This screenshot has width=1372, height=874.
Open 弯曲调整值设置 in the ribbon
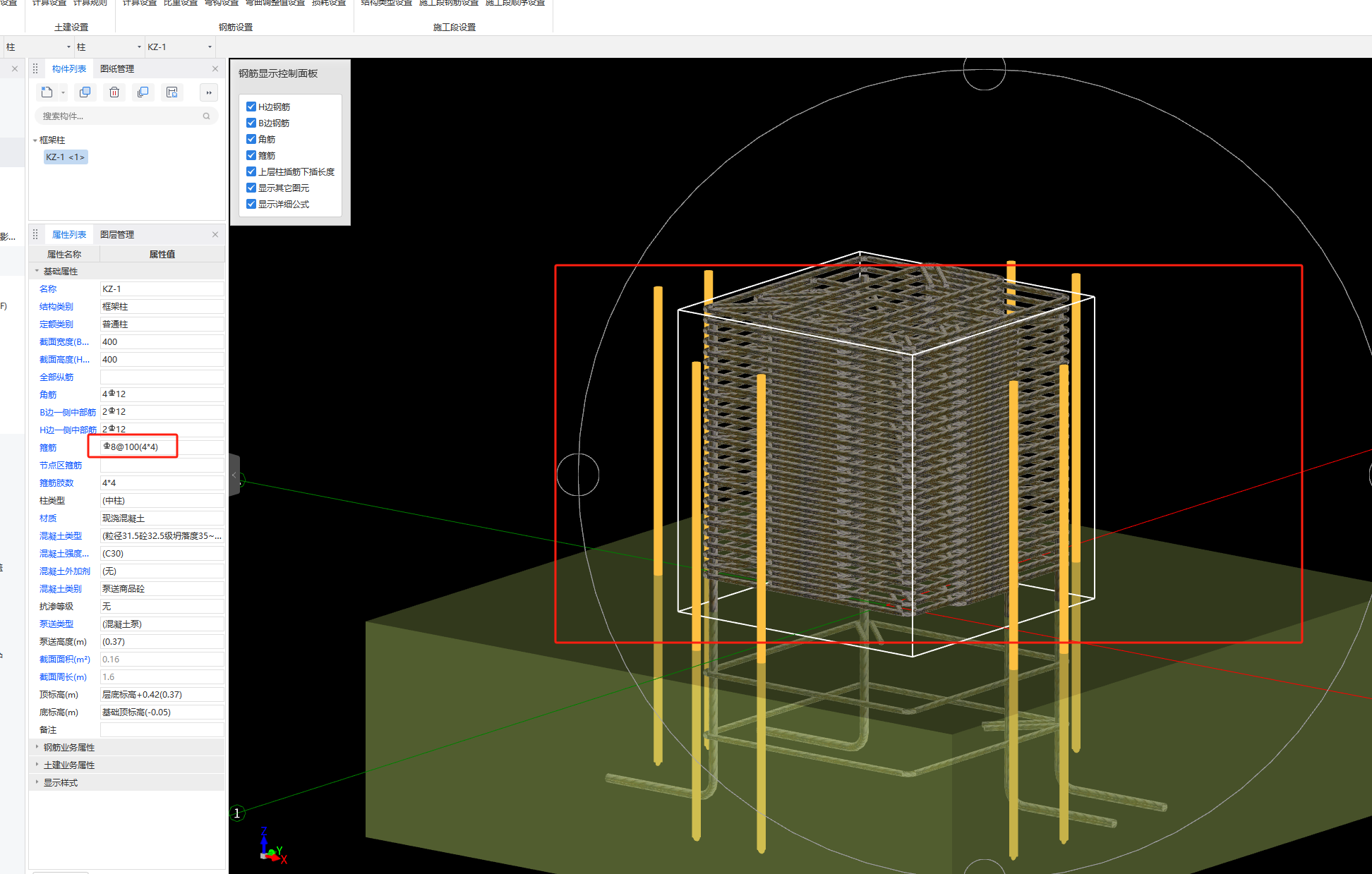pos(275,3)
